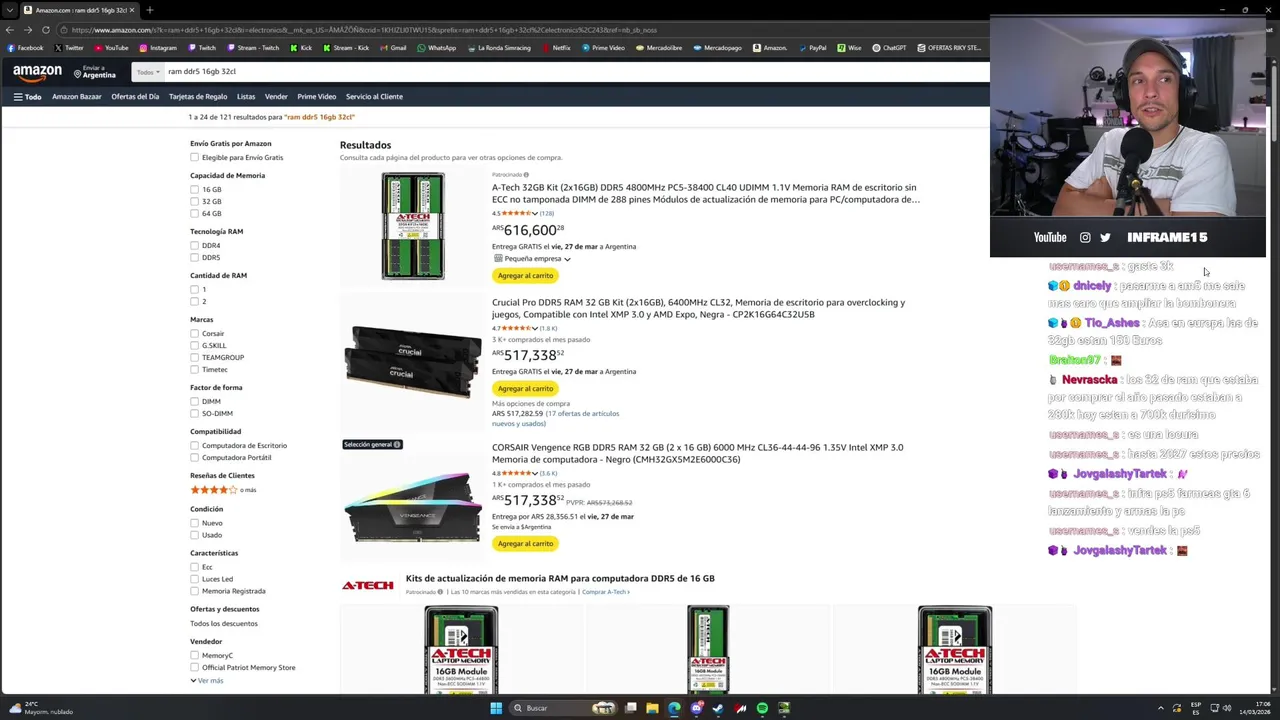Click the Amazon search input field

point(575,72)
